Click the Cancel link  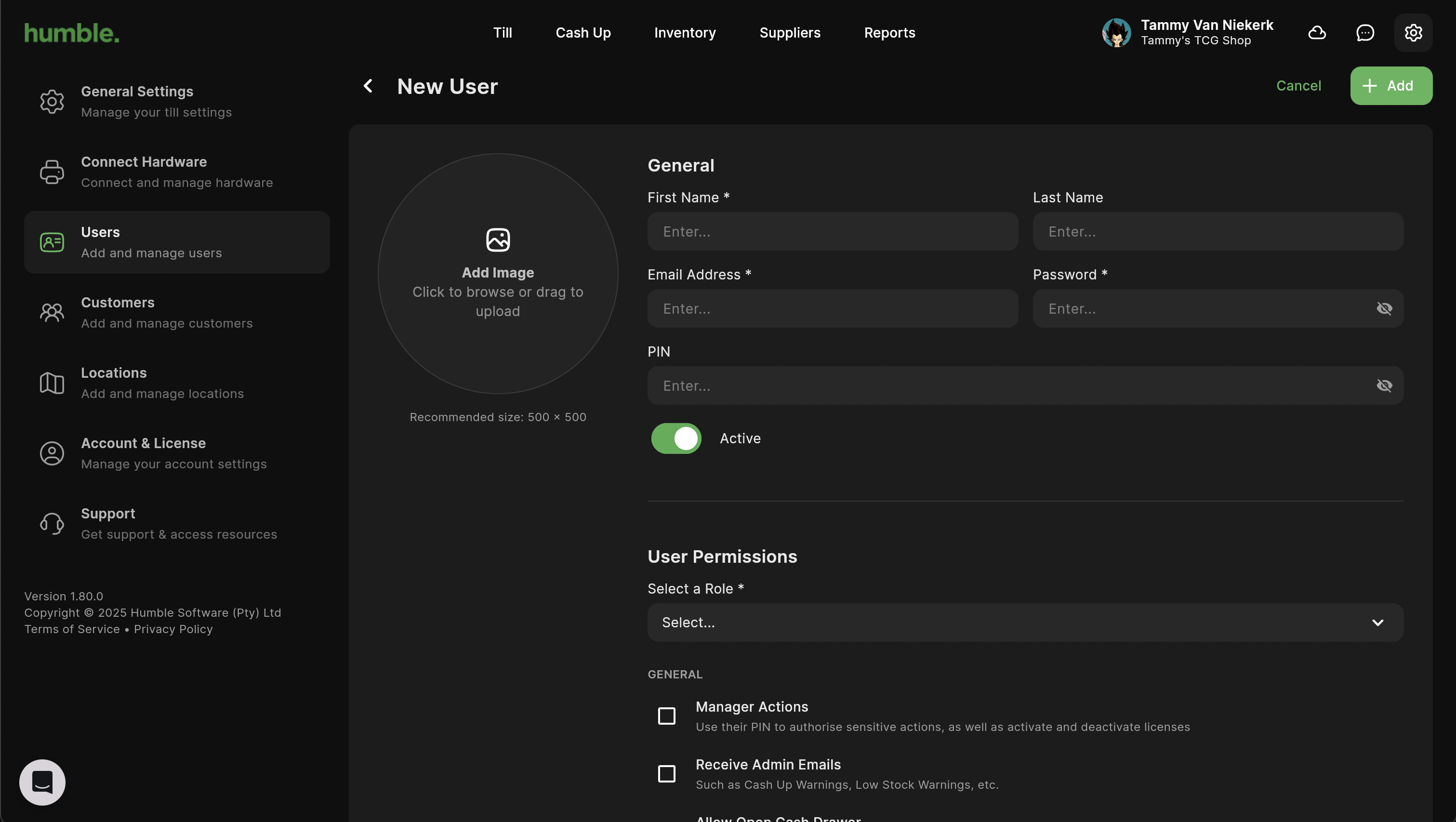[1298, 86]
